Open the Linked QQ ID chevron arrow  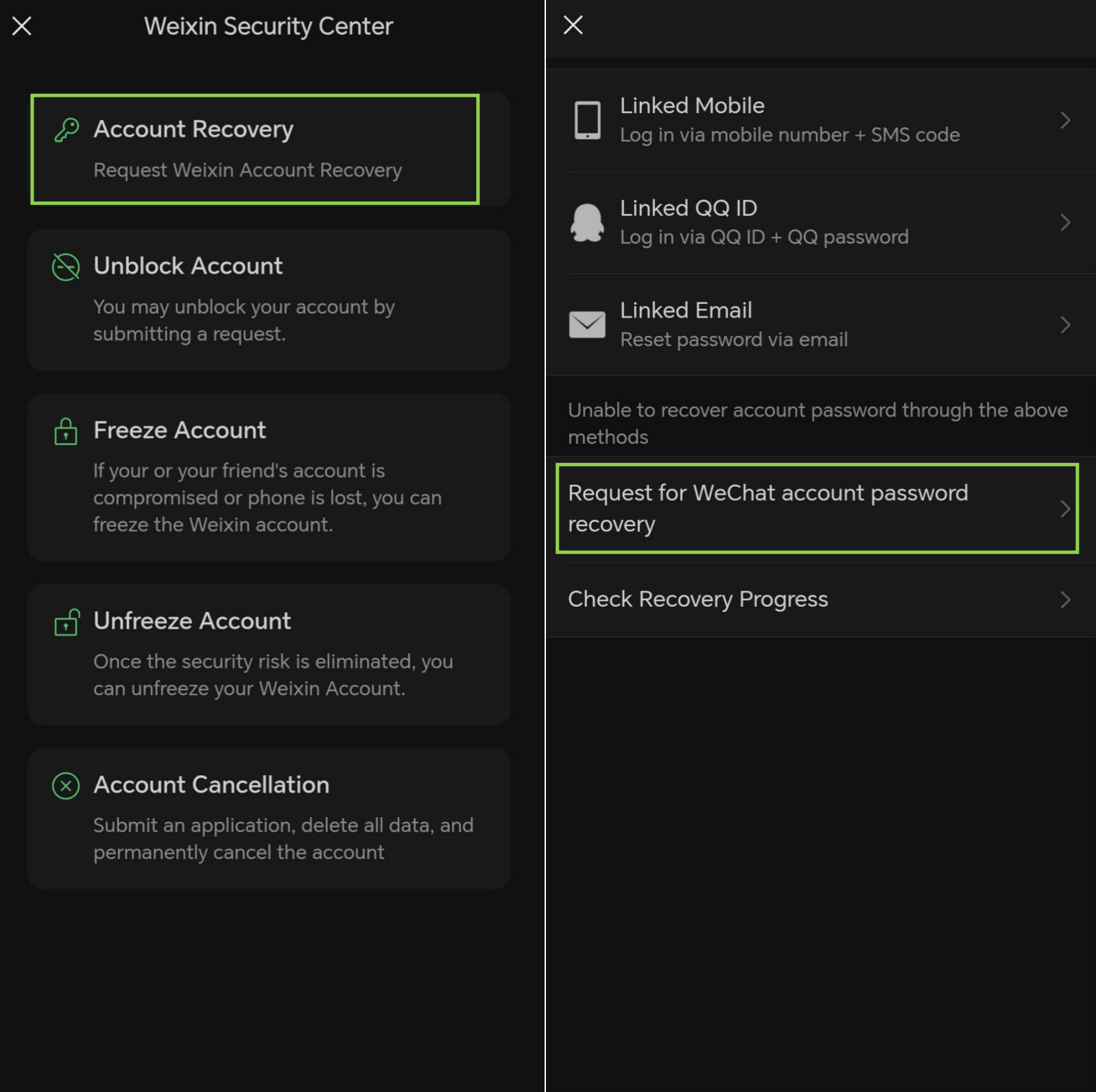1065,222
